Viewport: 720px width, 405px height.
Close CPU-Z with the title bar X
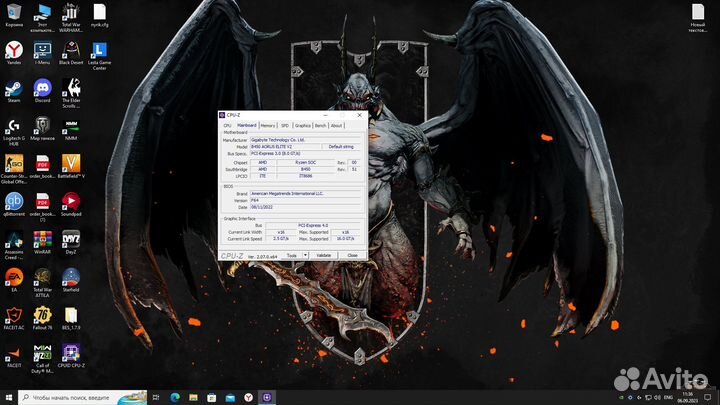[x=360, y=115]
